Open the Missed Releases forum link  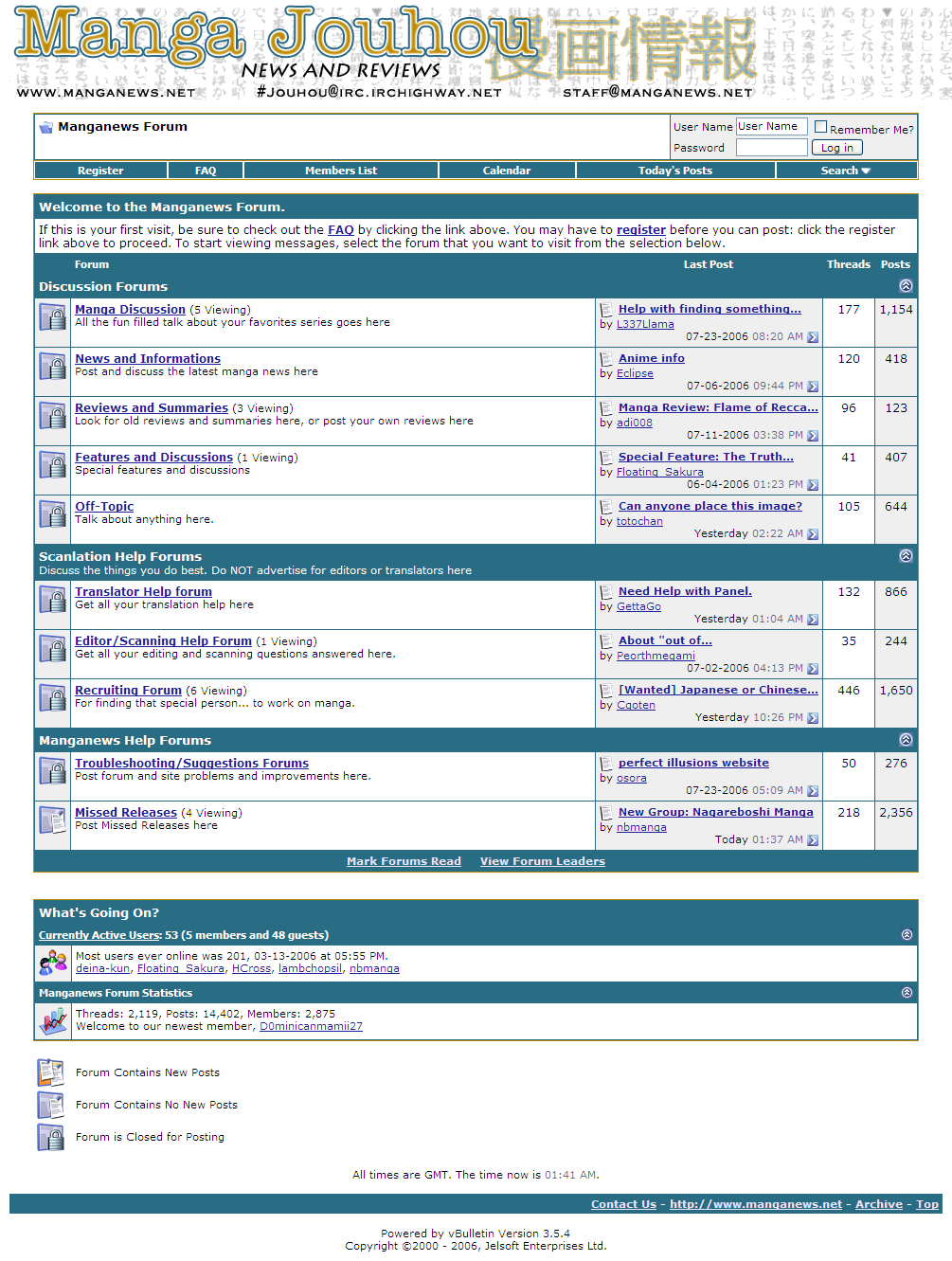pyautogui.click(x=126, y=813)
